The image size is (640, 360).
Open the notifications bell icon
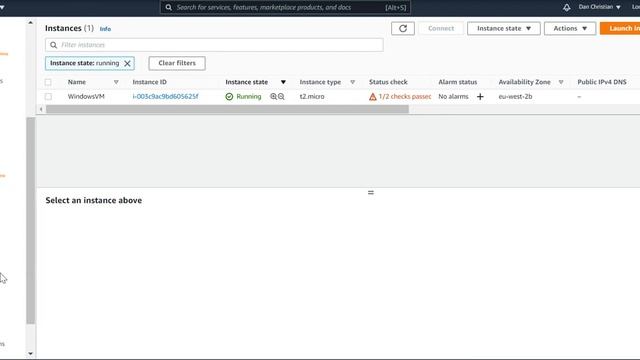(x=567, y=7)
